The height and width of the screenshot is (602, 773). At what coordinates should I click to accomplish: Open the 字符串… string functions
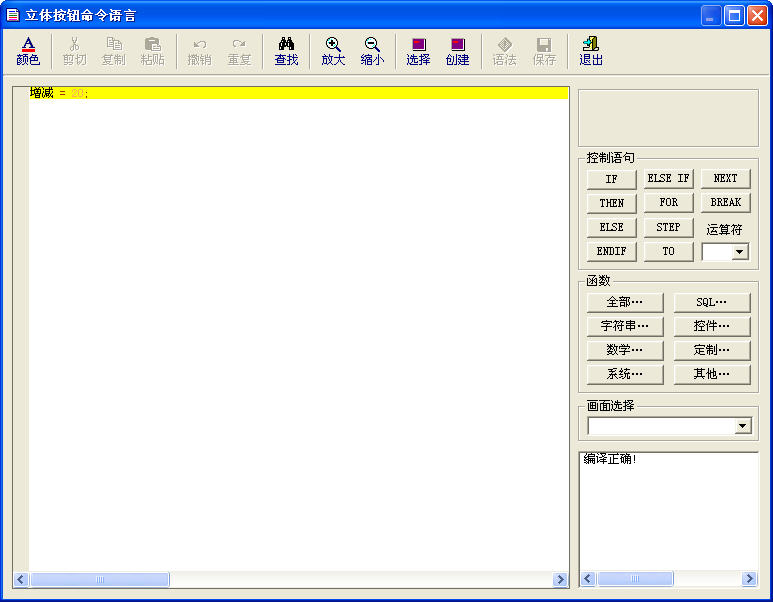tap(625, 326)
